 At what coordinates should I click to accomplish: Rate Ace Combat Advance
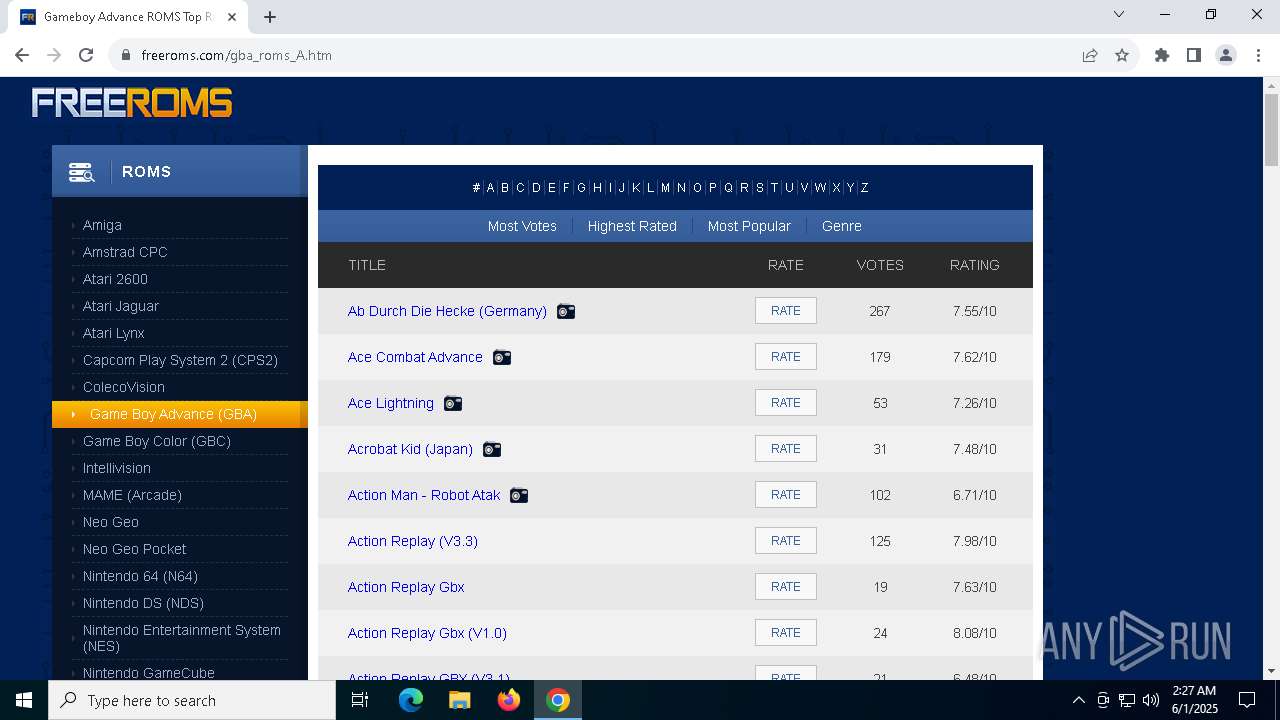pos(786,357)
